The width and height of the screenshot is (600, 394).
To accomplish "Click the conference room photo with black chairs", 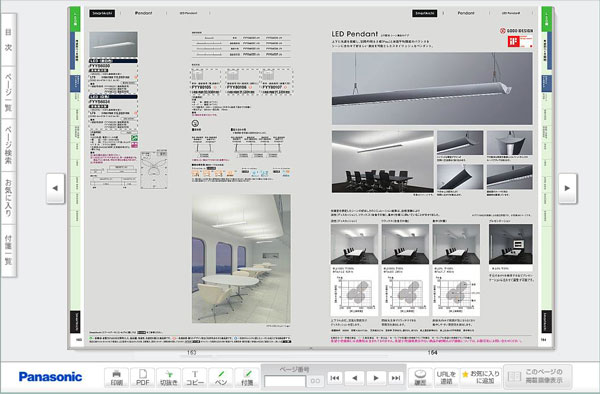I will point(383,161).
